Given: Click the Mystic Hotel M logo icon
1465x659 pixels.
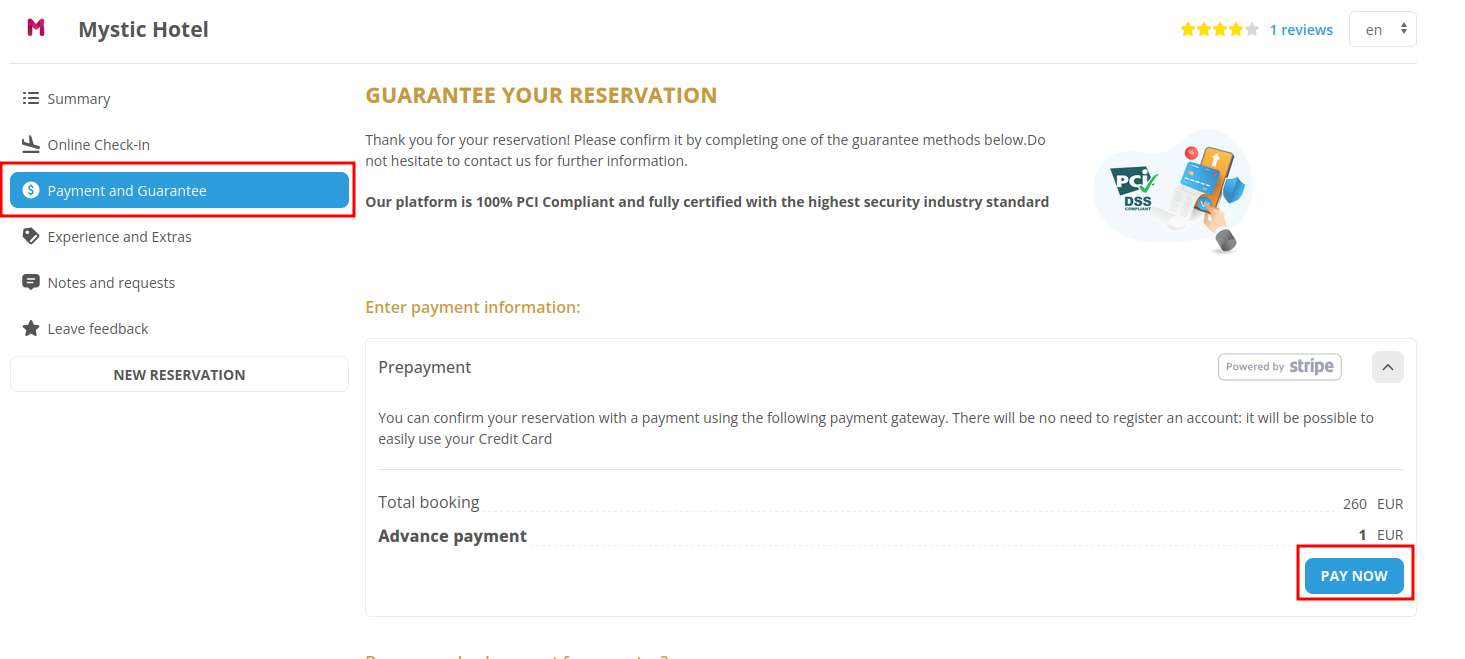Looking at the screenshot, I should [x=36, y=28].
